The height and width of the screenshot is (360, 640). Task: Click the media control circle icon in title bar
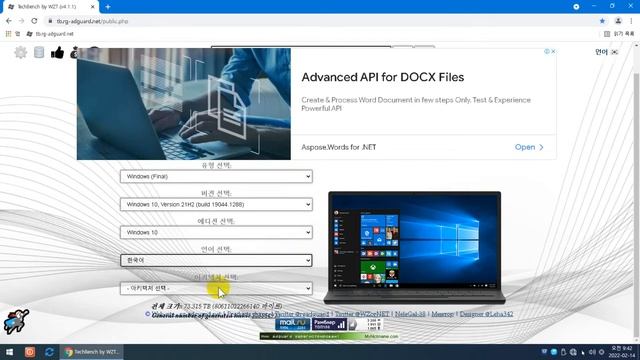tap(576, 7)
